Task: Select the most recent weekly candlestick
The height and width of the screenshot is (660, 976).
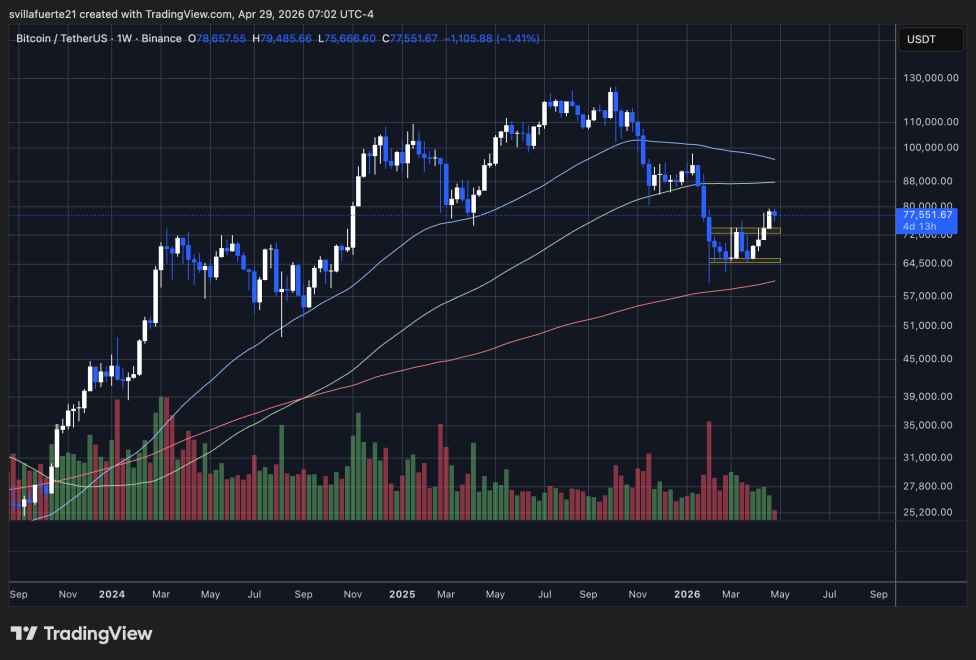Action: click(x=775, y=214)
